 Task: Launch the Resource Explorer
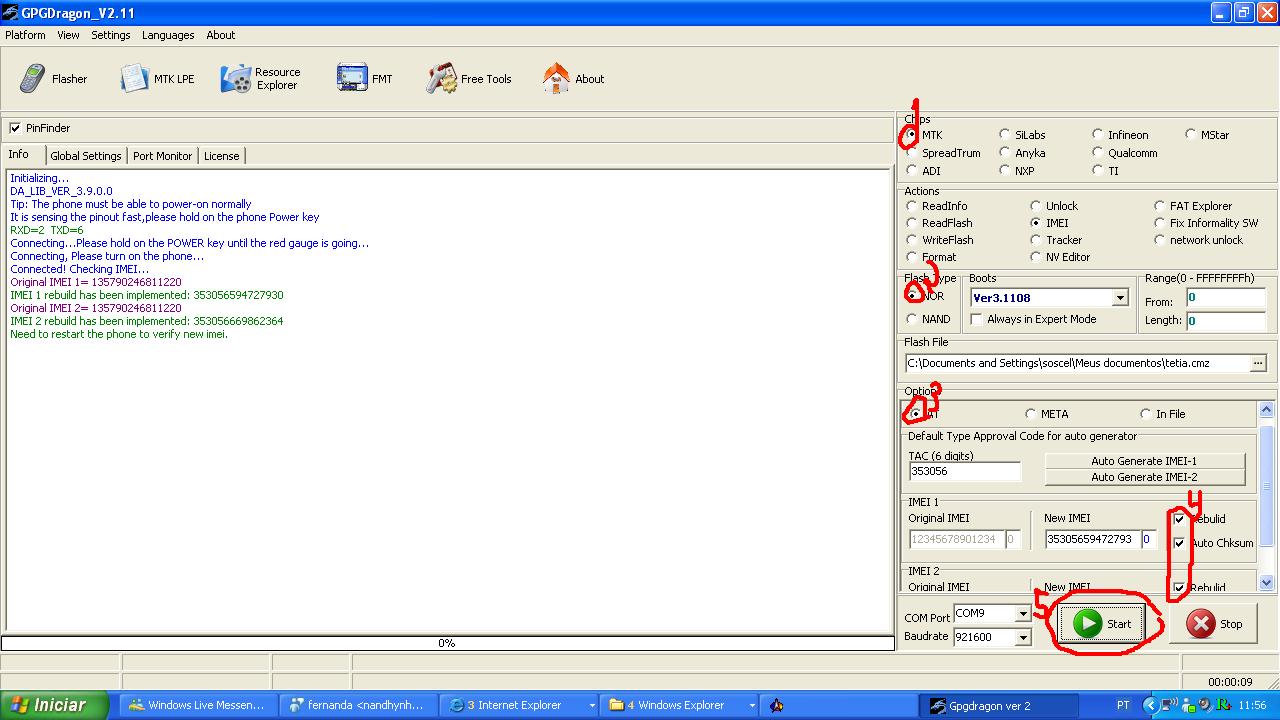click(x=261, y=78)
